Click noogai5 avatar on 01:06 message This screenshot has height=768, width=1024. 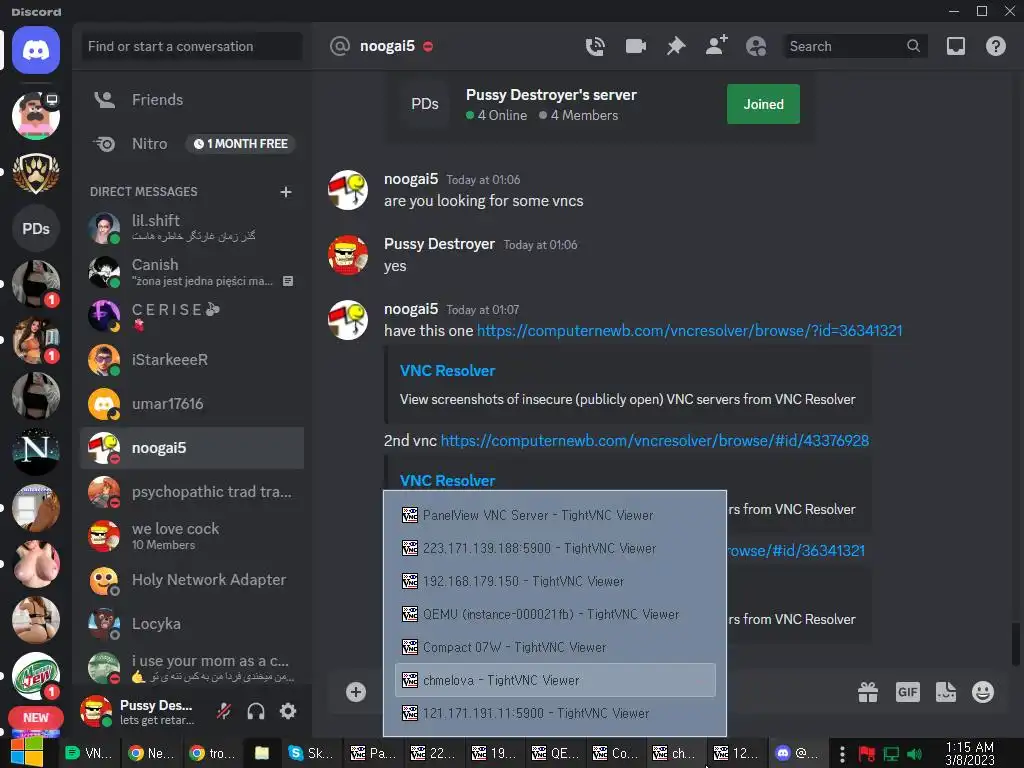point(348,190)
